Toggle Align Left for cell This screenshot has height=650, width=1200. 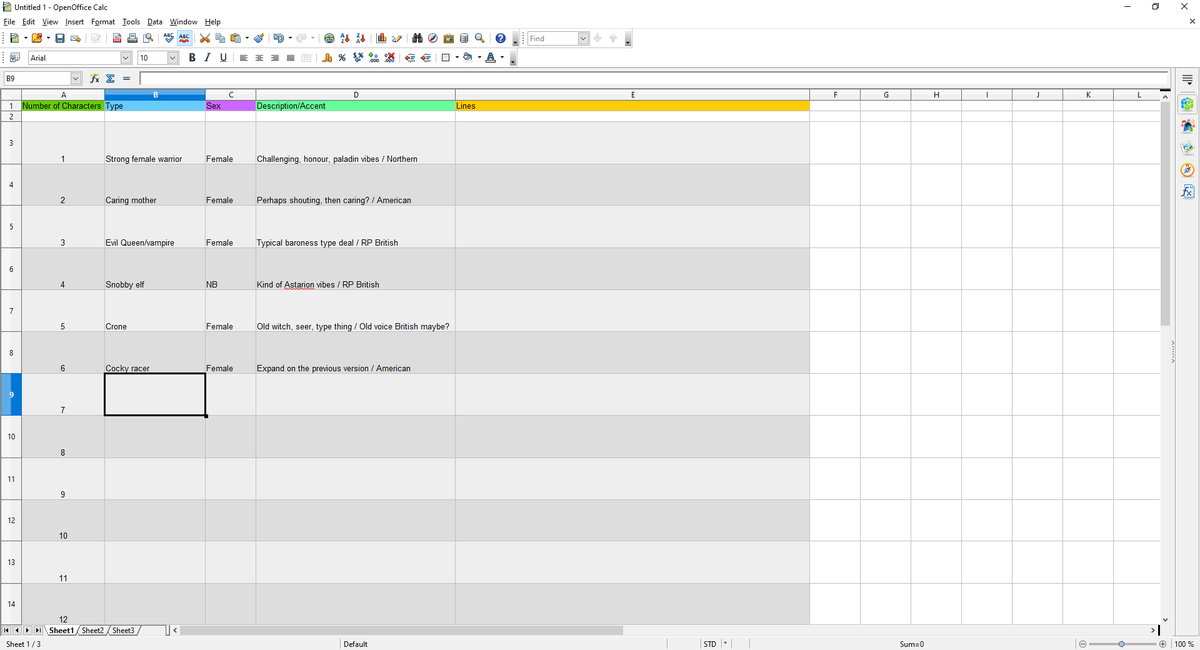point(244,57)
